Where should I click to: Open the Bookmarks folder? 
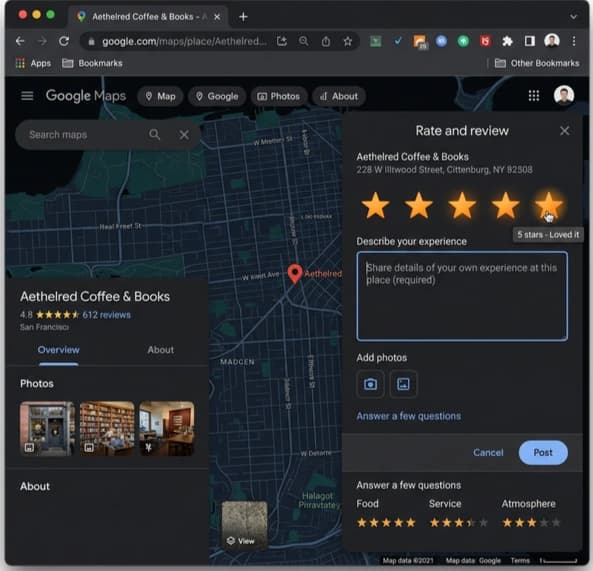coord(92,63)
